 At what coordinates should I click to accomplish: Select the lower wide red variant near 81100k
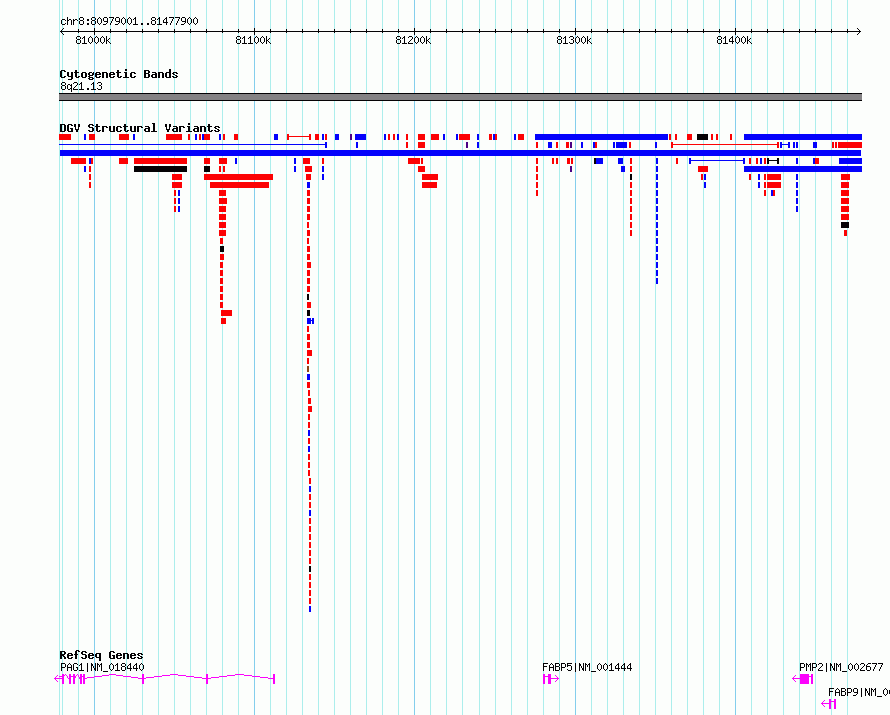pyautogui.click(x=240, y=185)
